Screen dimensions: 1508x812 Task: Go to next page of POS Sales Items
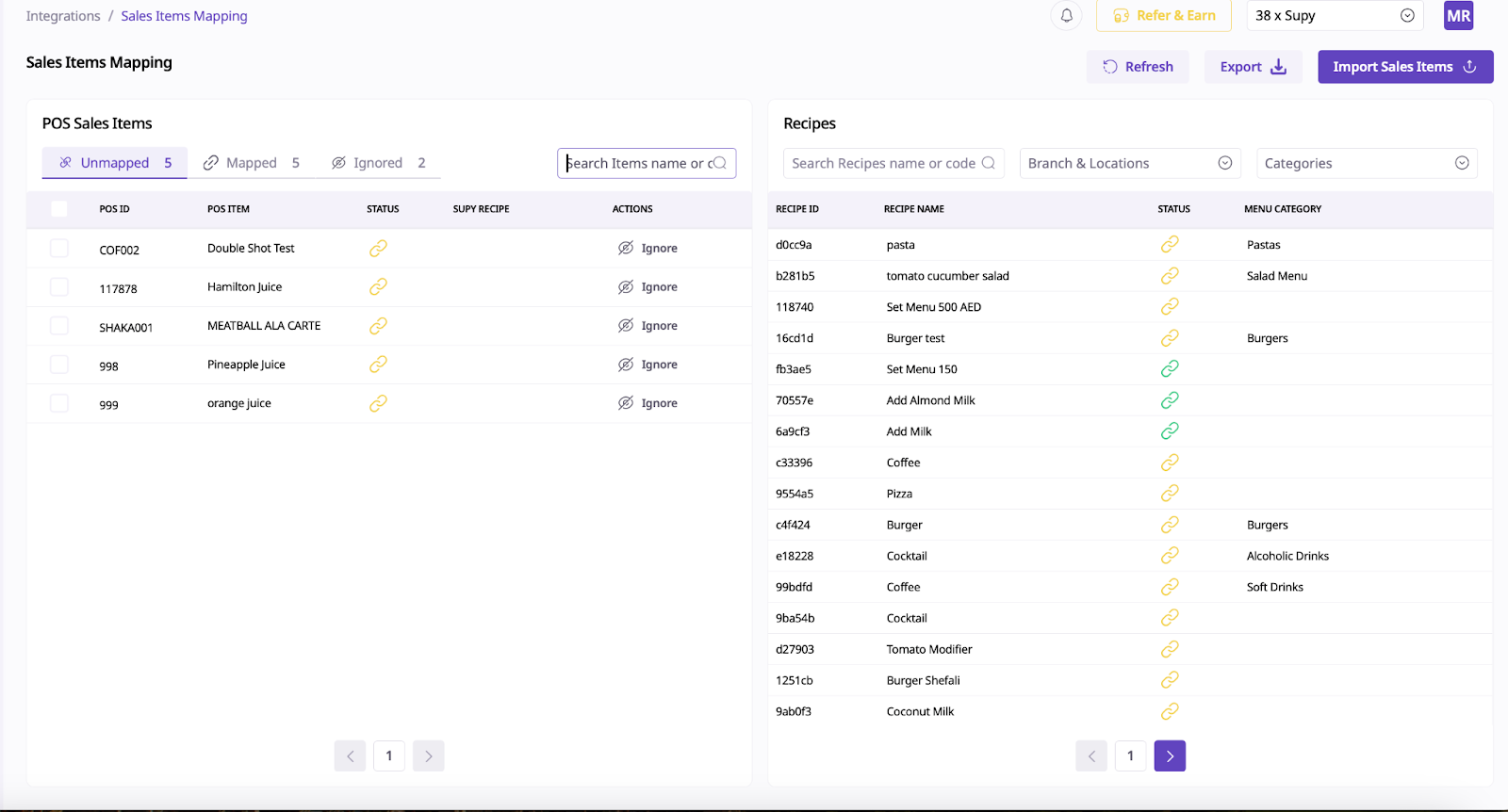click(429, 755)
